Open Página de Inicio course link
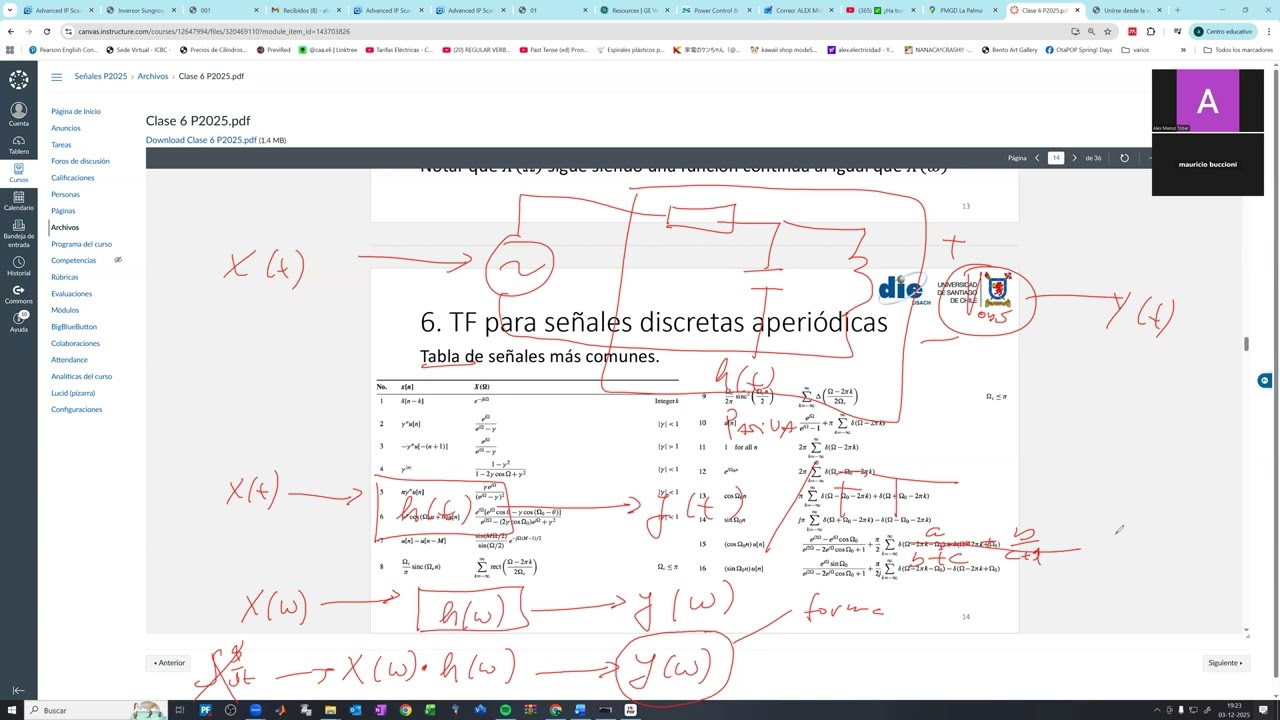The width and height of the screenshot is (1280, 720). pos(76,111)
